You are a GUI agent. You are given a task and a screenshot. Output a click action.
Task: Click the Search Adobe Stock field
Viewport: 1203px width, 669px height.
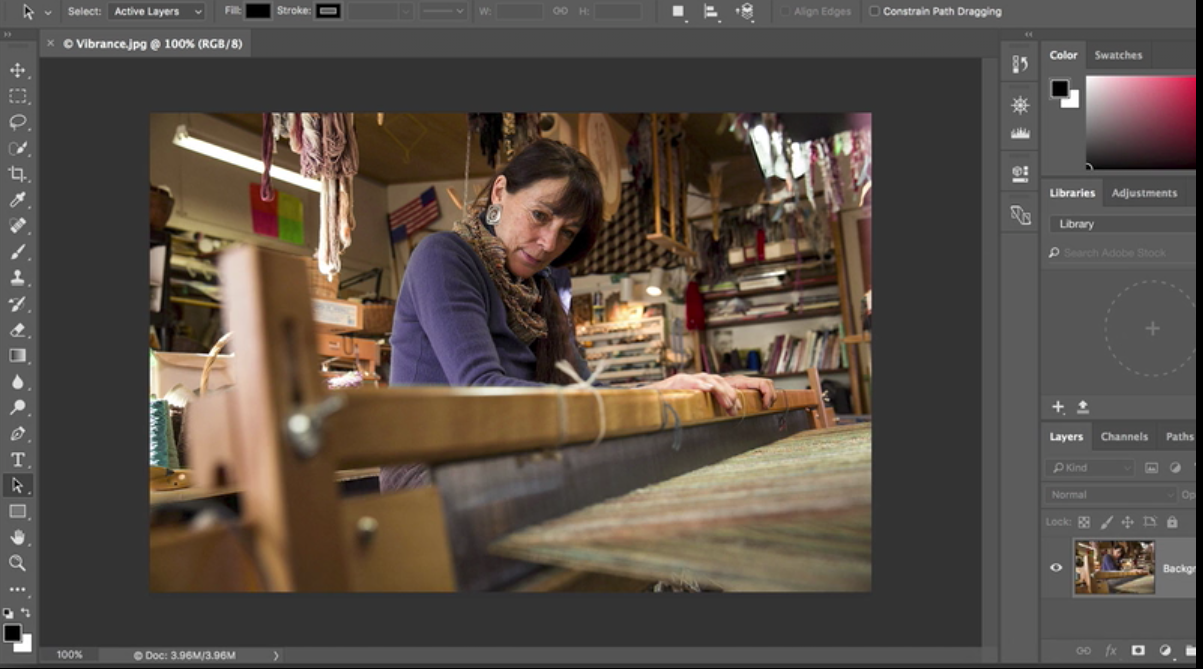[1122, 253]
